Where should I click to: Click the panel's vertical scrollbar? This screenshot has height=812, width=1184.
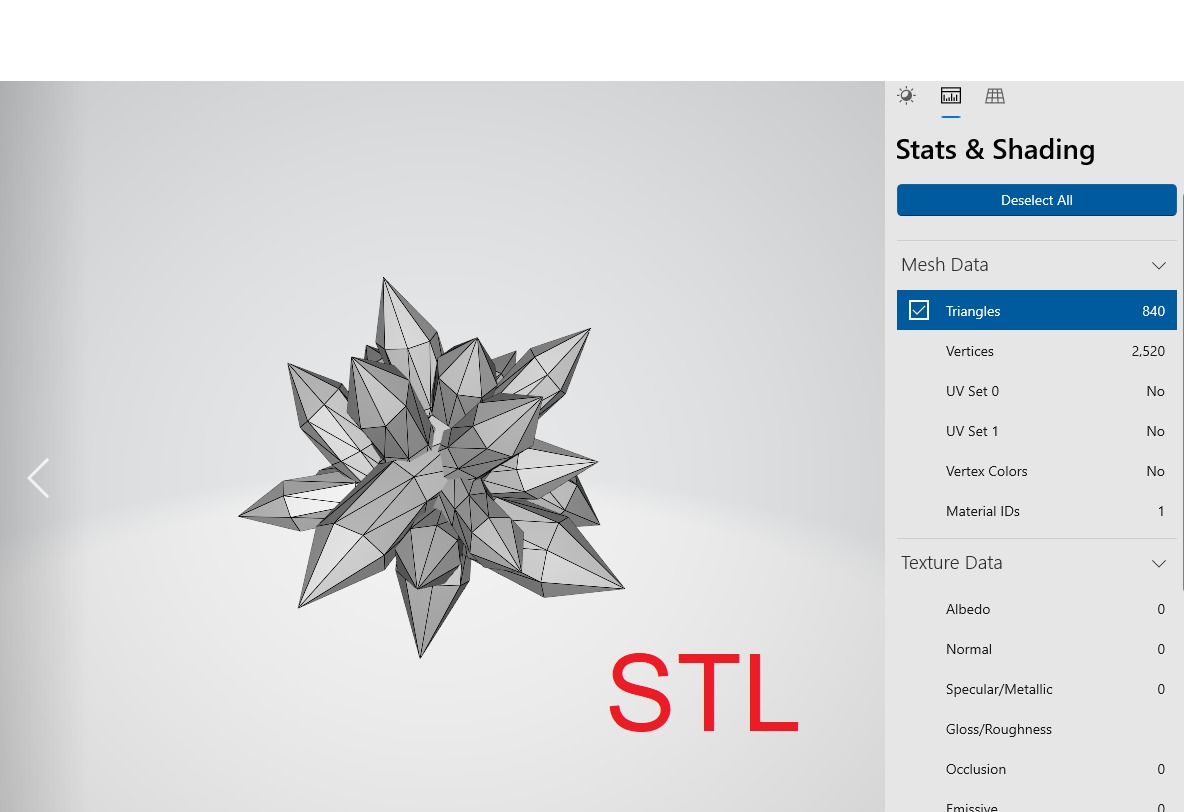tap(1182, 393)
